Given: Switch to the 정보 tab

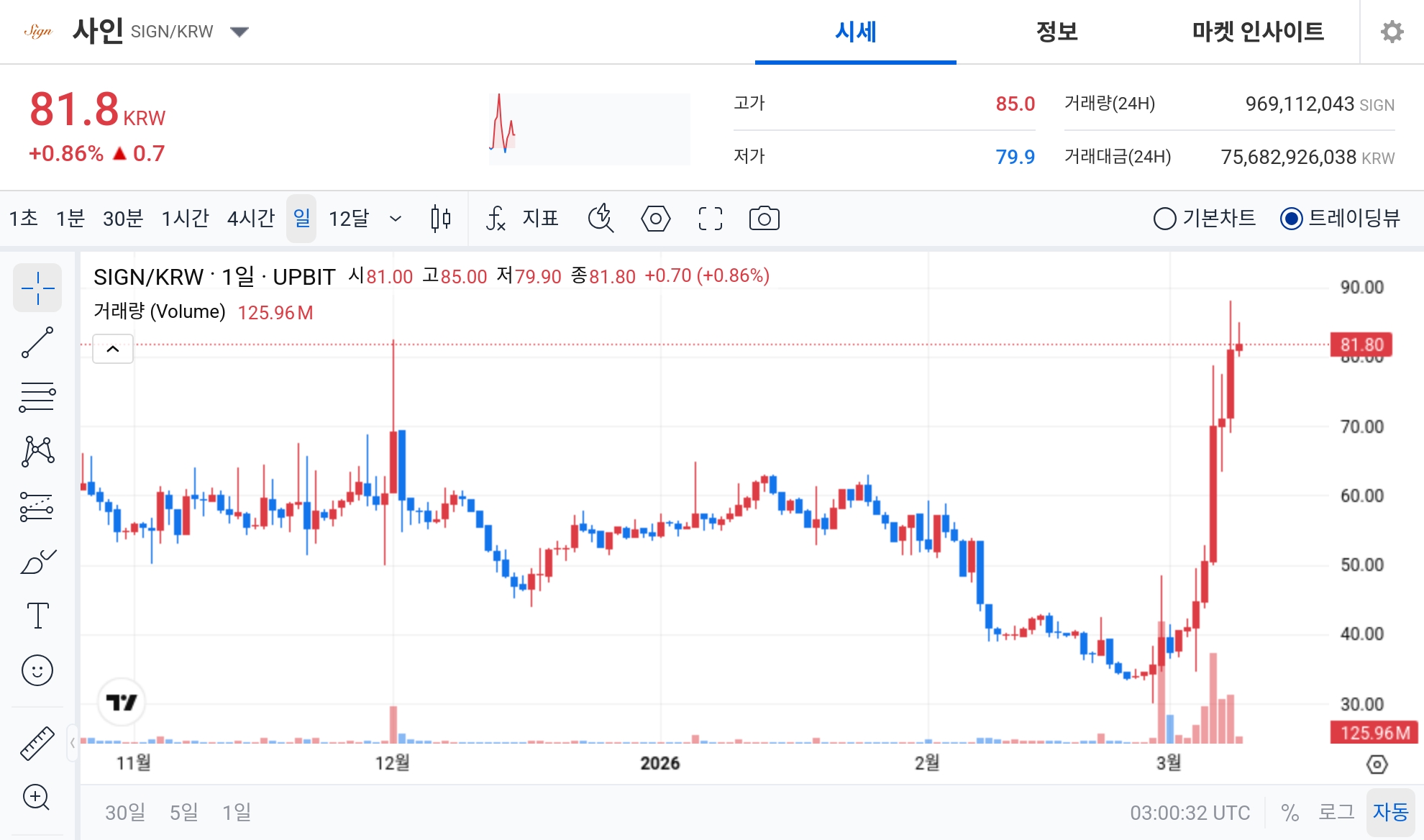Looking at the screenshot, I should (1056, 32).
